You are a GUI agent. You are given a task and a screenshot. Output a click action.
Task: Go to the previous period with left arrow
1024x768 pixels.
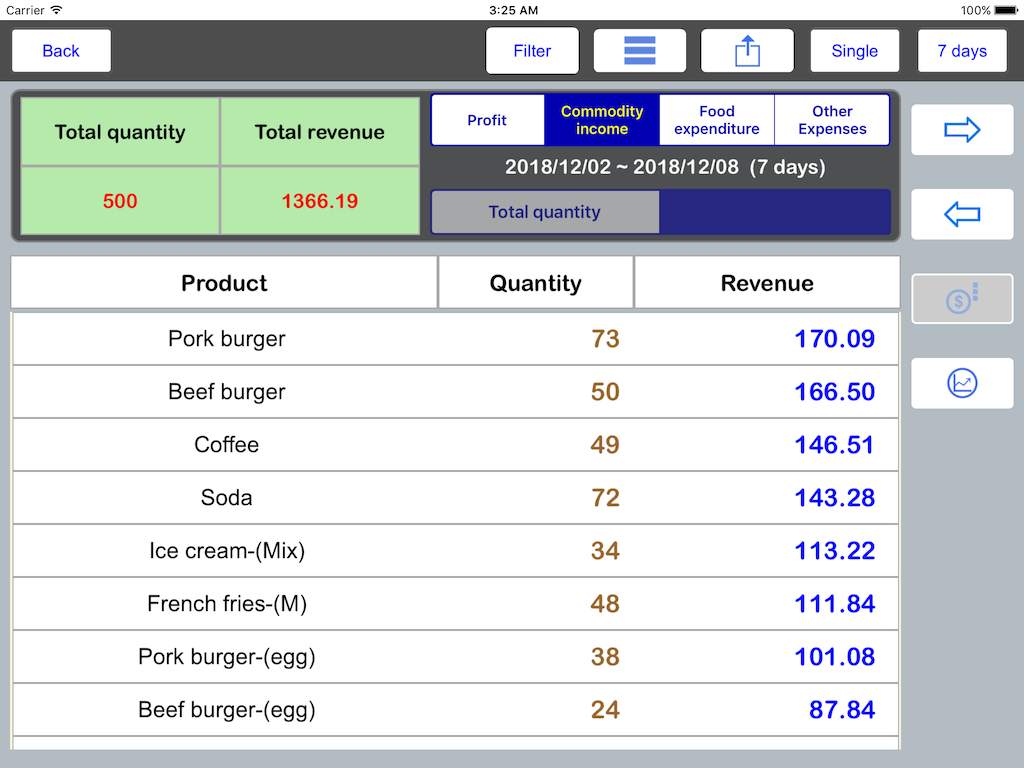click(x=961, y=214)
